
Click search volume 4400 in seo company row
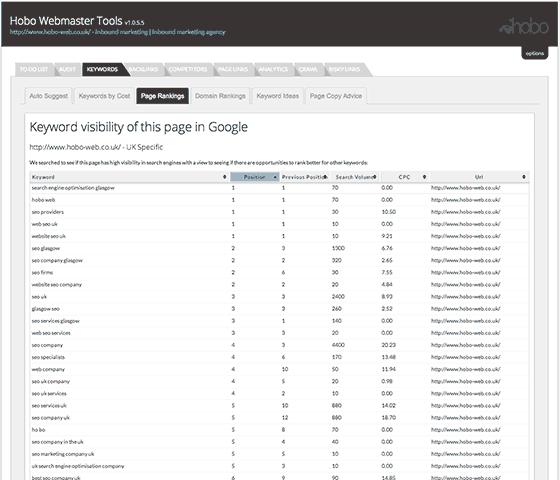click(x=338, y=345)
